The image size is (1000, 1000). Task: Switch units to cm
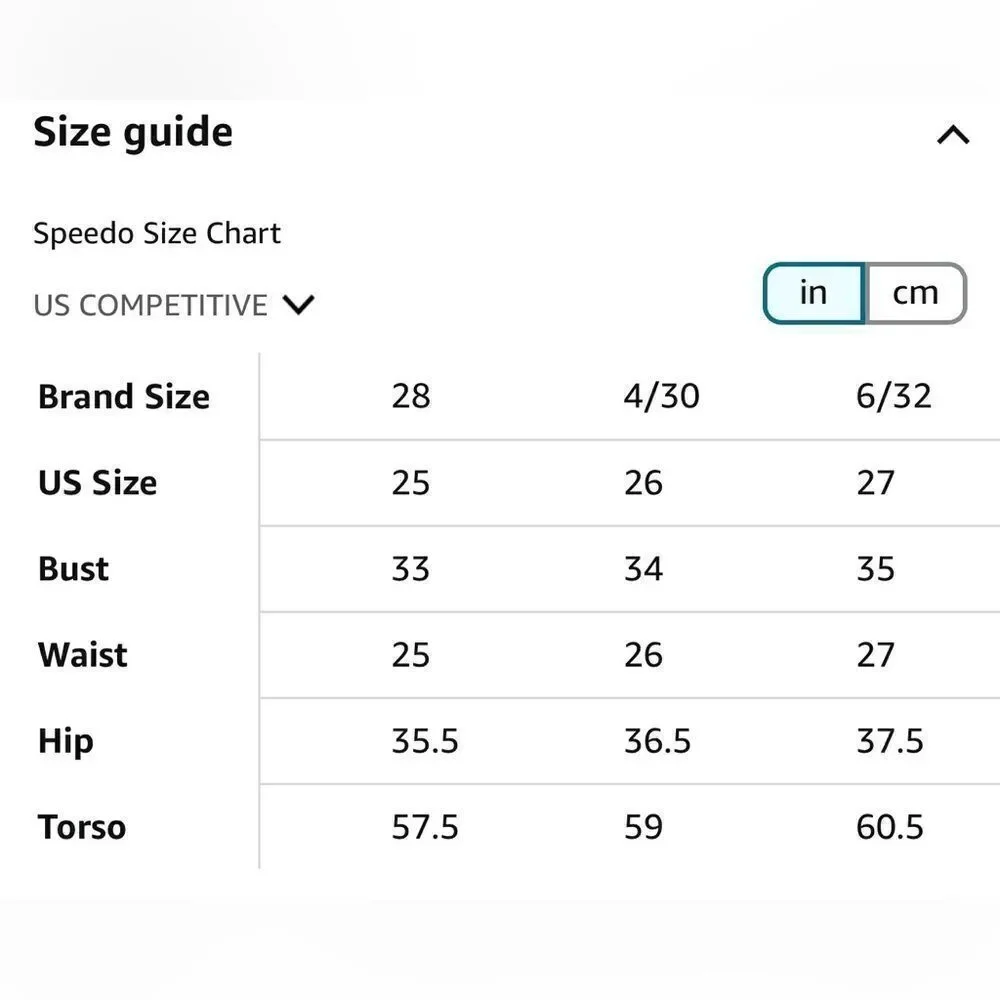(915, 293)
